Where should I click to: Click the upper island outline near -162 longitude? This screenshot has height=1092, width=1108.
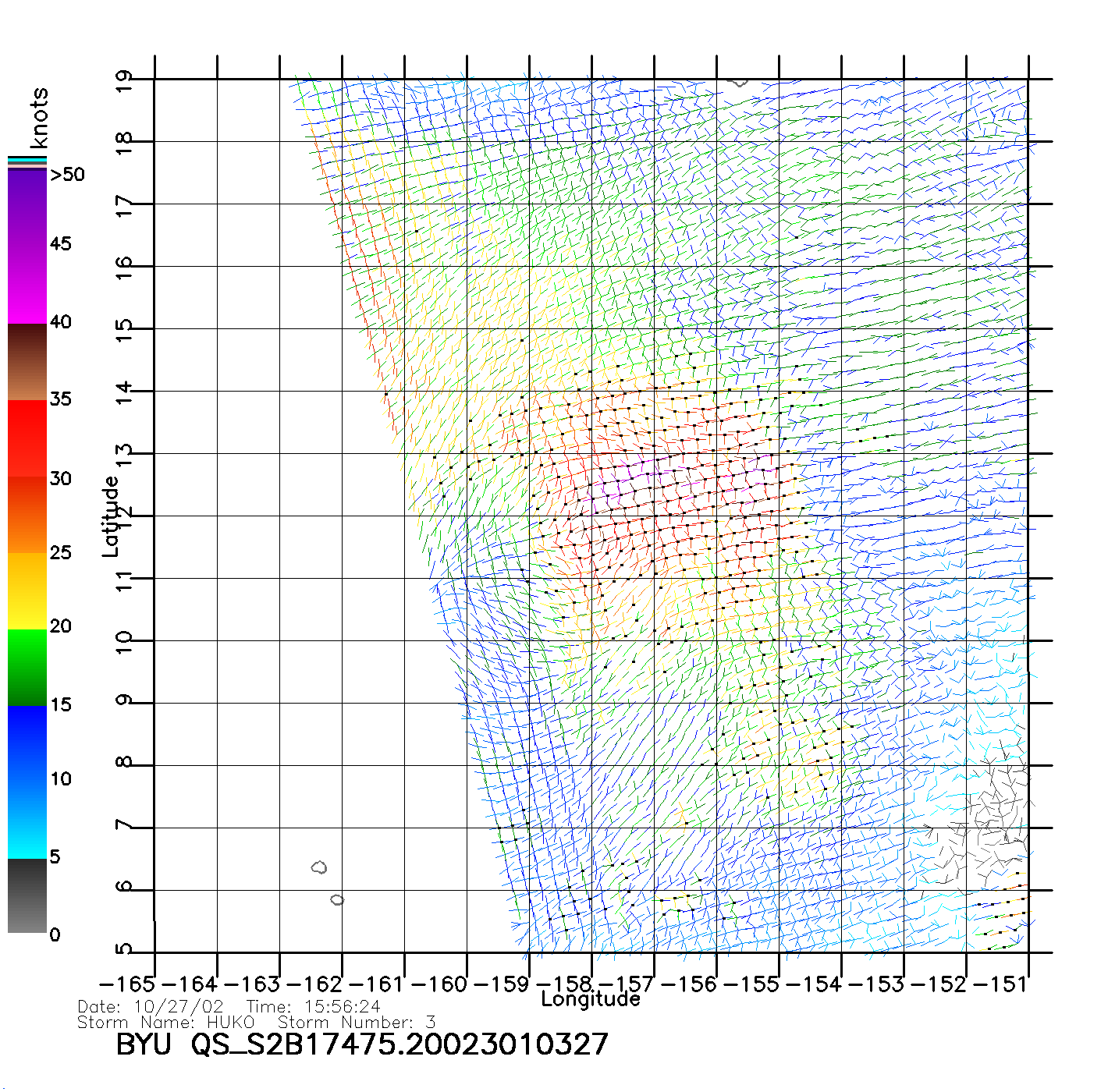tap(319, 867)
